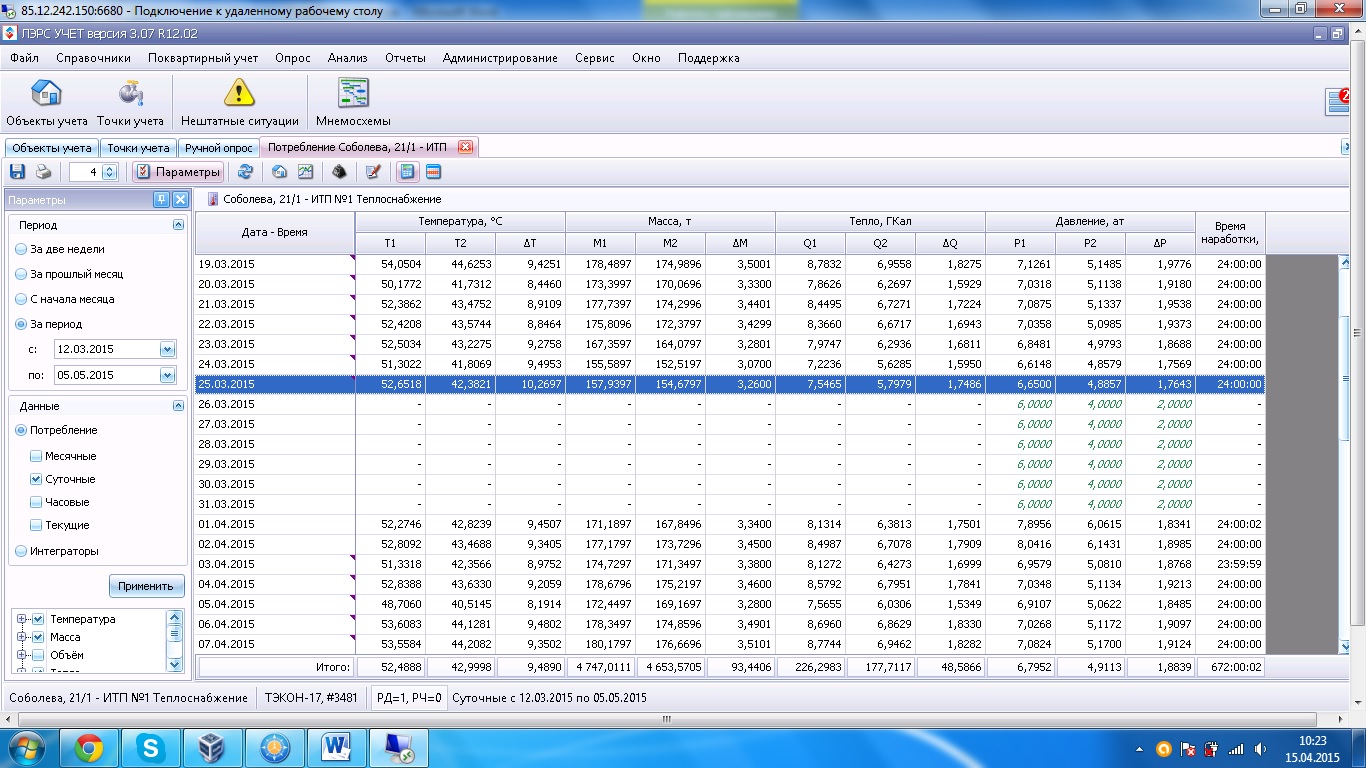Open the start date 12.03.2015 dropdown
Image resolution: width=1366 pixels, height=768 pixels.
pos(167,349)
